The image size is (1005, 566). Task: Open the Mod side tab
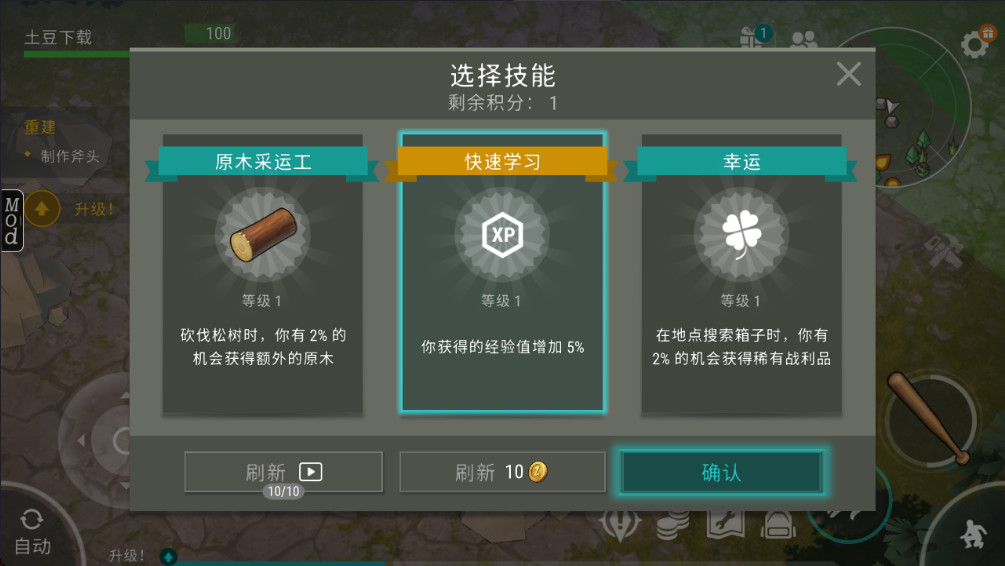coord(12,221)
